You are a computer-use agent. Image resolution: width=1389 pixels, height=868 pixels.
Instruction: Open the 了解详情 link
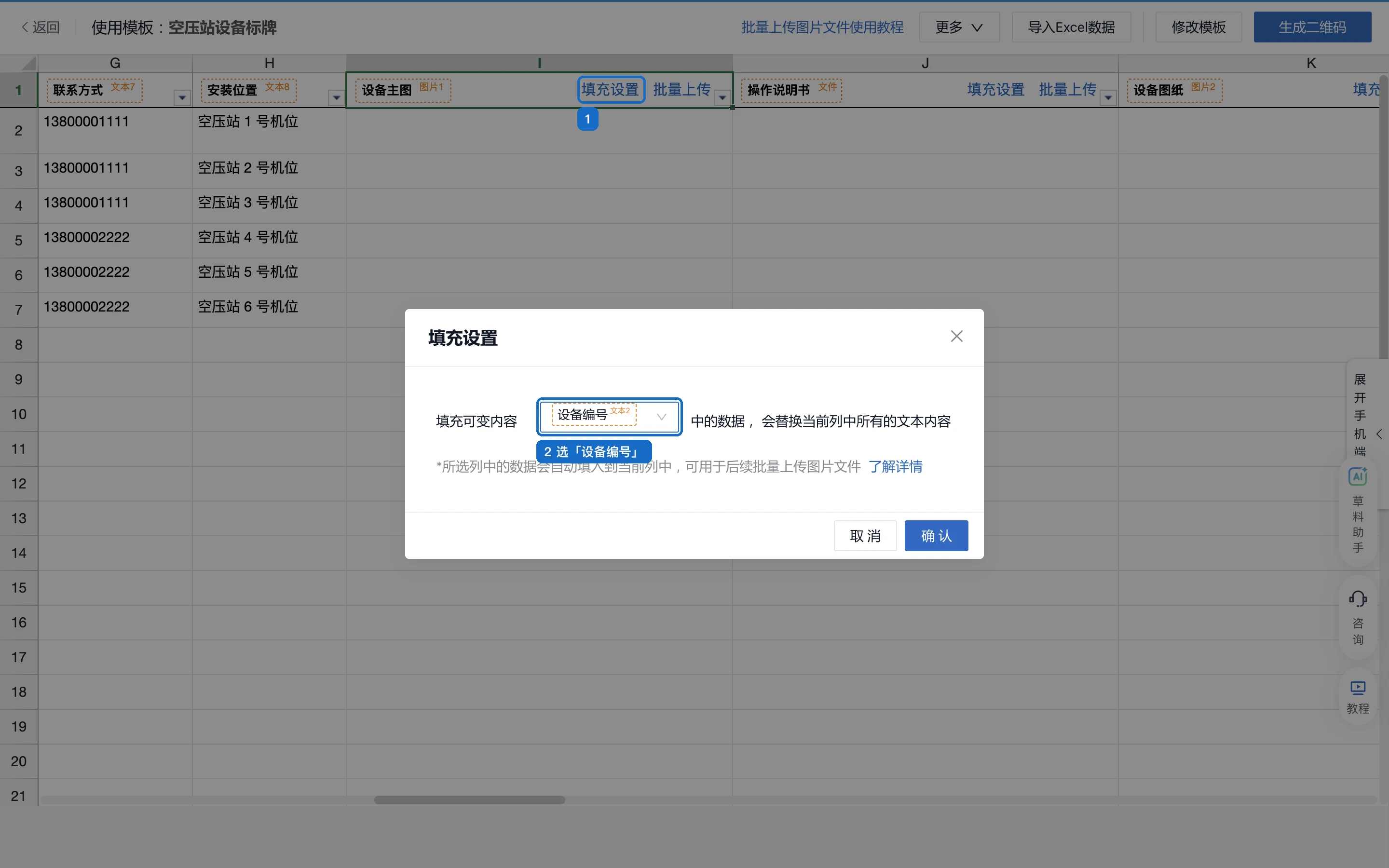coord(896,467)
